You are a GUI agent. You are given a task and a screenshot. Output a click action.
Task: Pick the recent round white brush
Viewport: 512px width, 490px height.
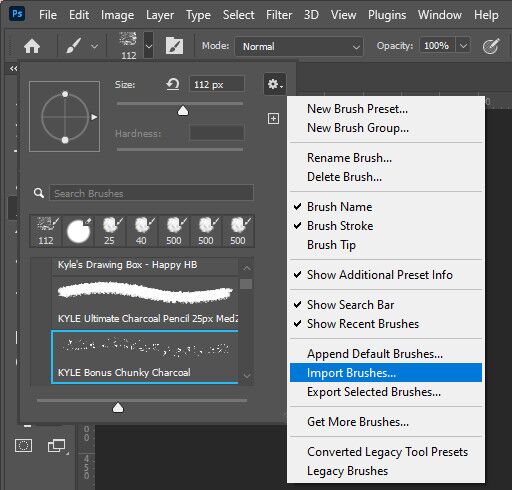(x=78, y=231)
